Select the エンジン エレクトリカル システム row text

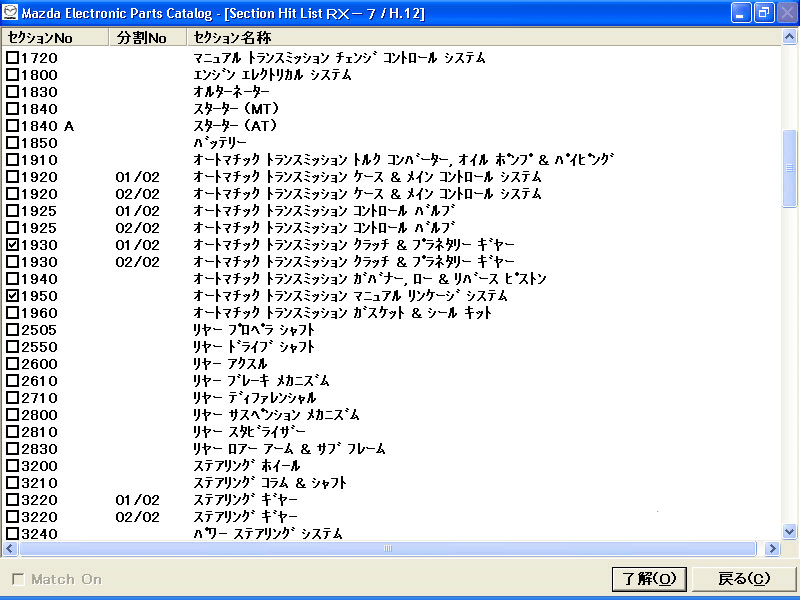[272, 75]
